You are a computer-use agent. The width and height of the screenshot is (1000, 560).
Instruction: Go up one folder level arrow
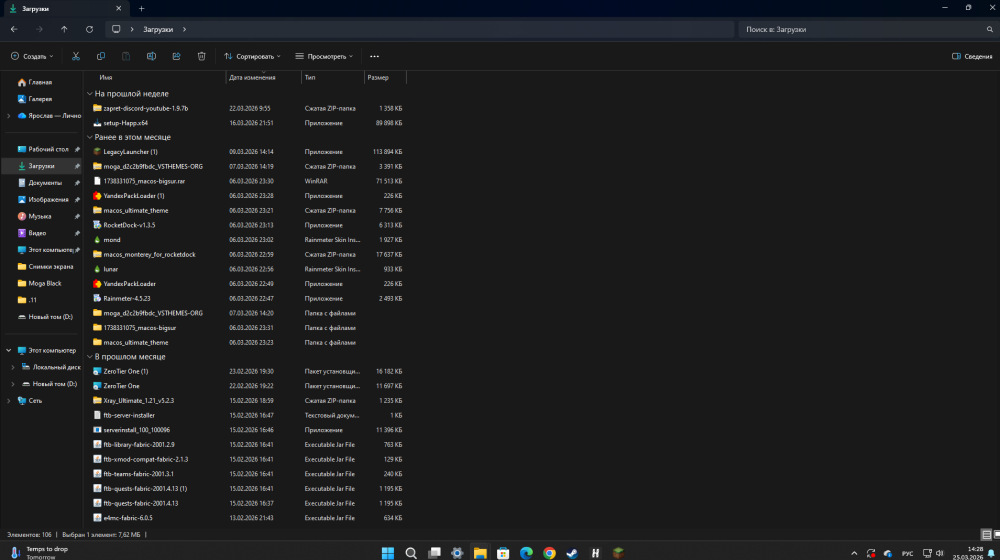coord(64,29)
